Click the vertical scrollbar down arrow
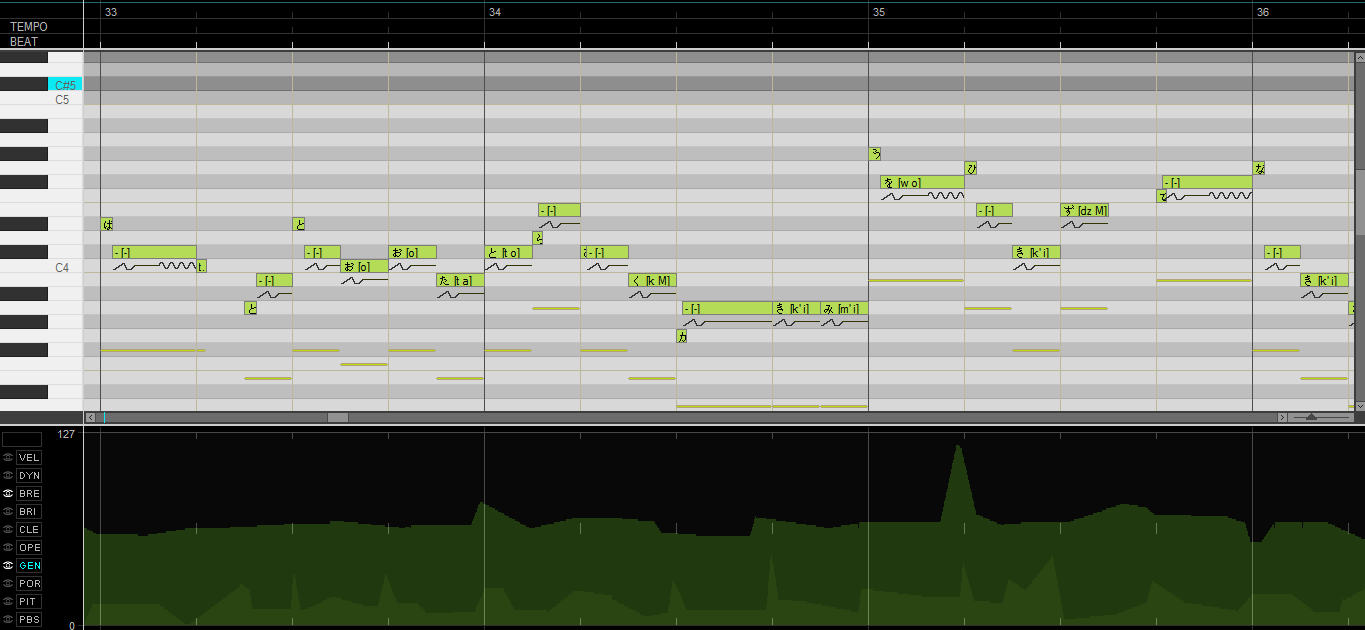1365x630 pixels. point(1359,405)
